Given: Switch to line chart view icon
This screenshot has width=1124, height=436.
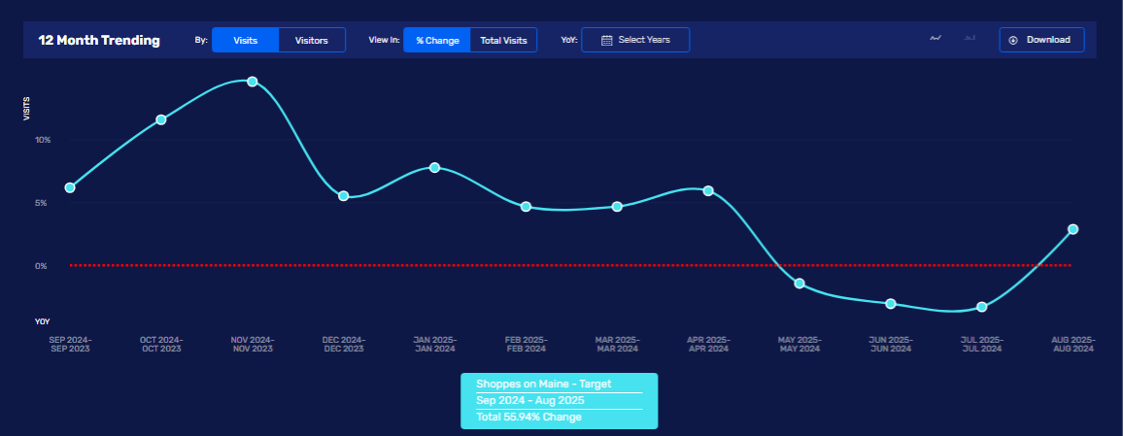Looking at the screenshot, I should pyautogui.click(x=936, y=38).
